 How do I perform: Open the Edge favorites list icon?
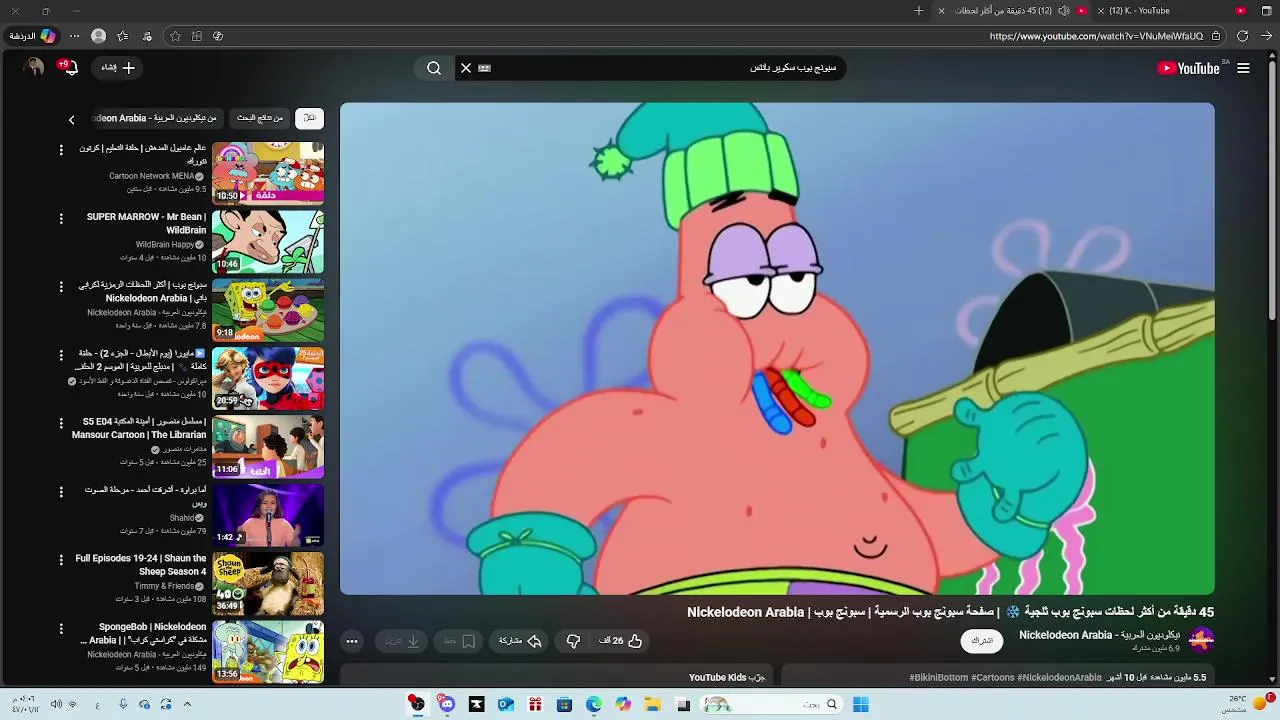(123, 36)
